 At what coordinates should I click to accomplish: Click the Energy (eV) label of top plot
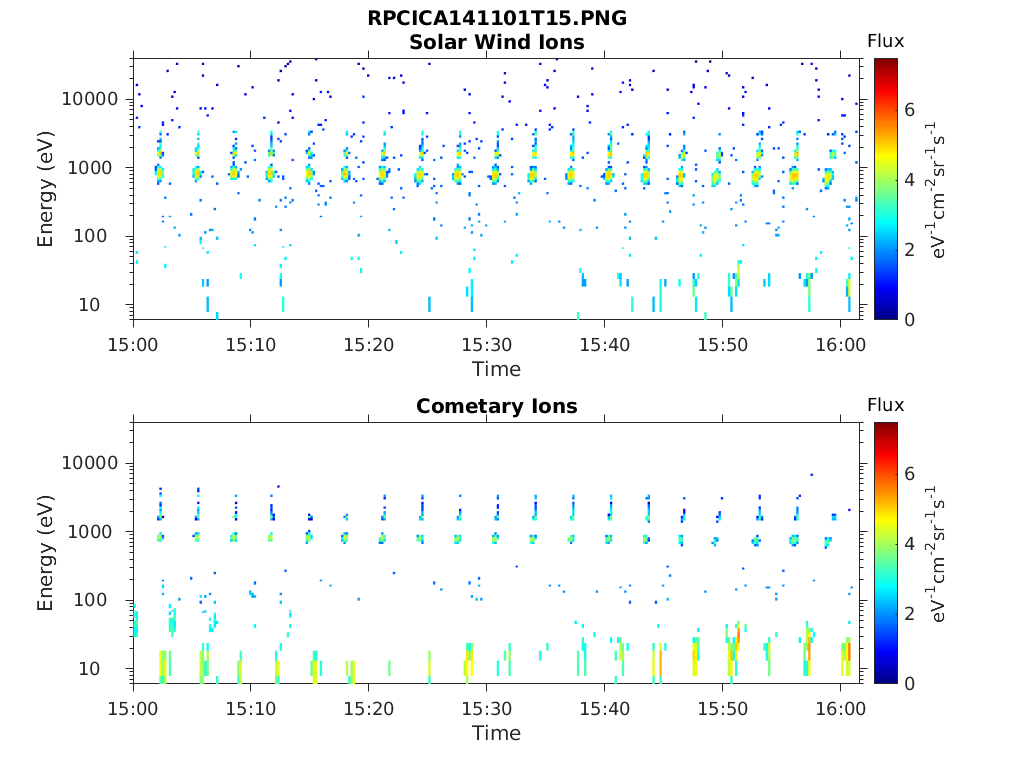[x=44, y=189]
